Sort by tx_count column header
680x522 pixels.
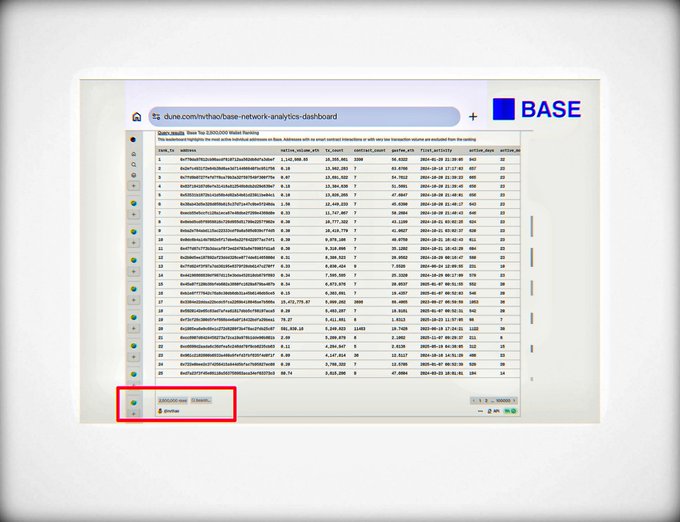pos(334,150)
